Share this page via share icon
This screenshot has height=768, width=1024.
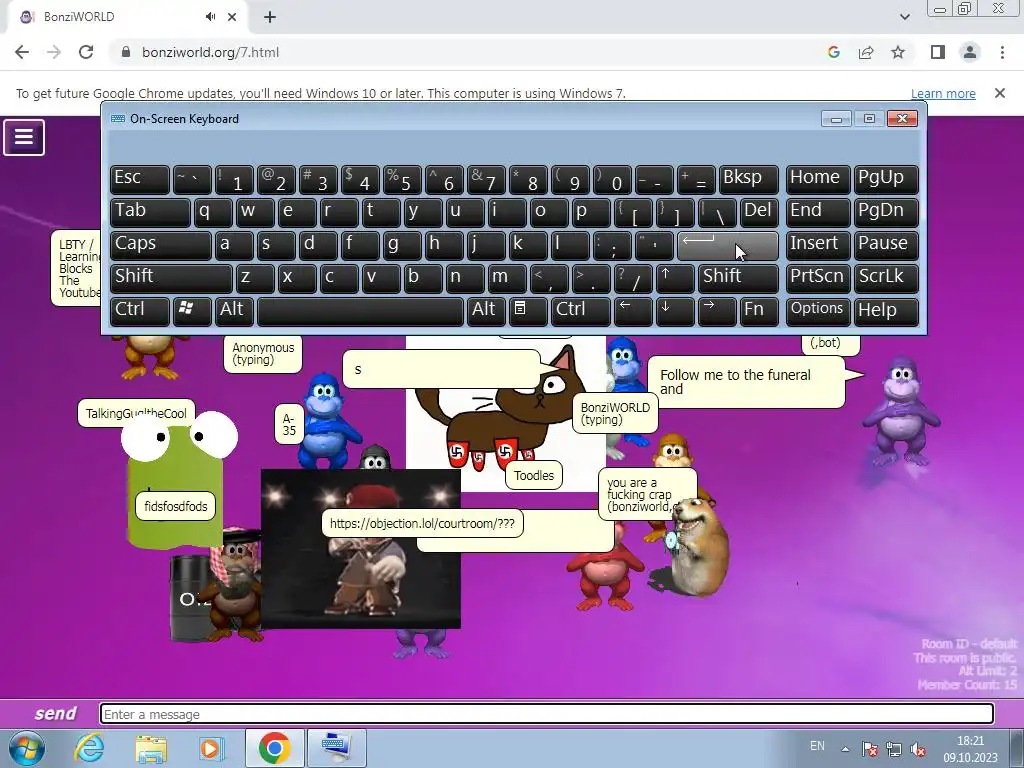[x=866, y=52]
